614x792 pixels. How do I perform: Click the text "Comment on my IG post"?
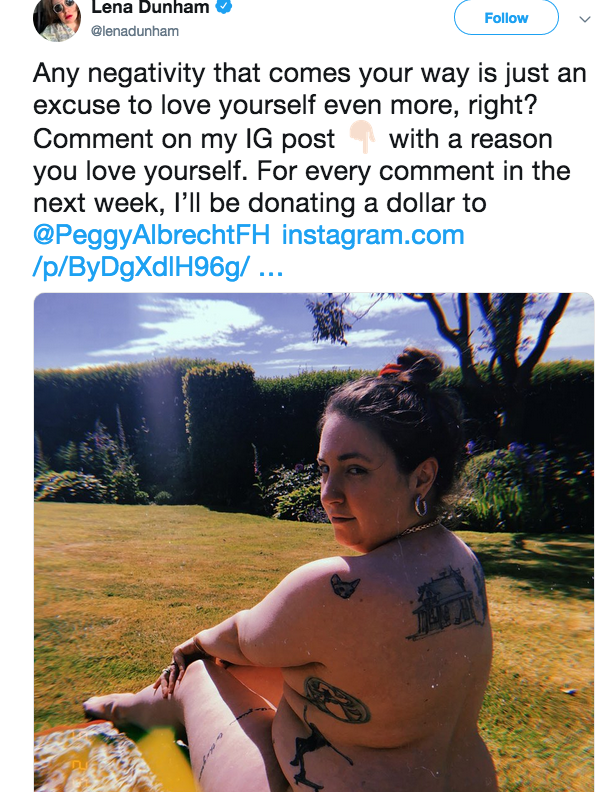pos(184,139)
